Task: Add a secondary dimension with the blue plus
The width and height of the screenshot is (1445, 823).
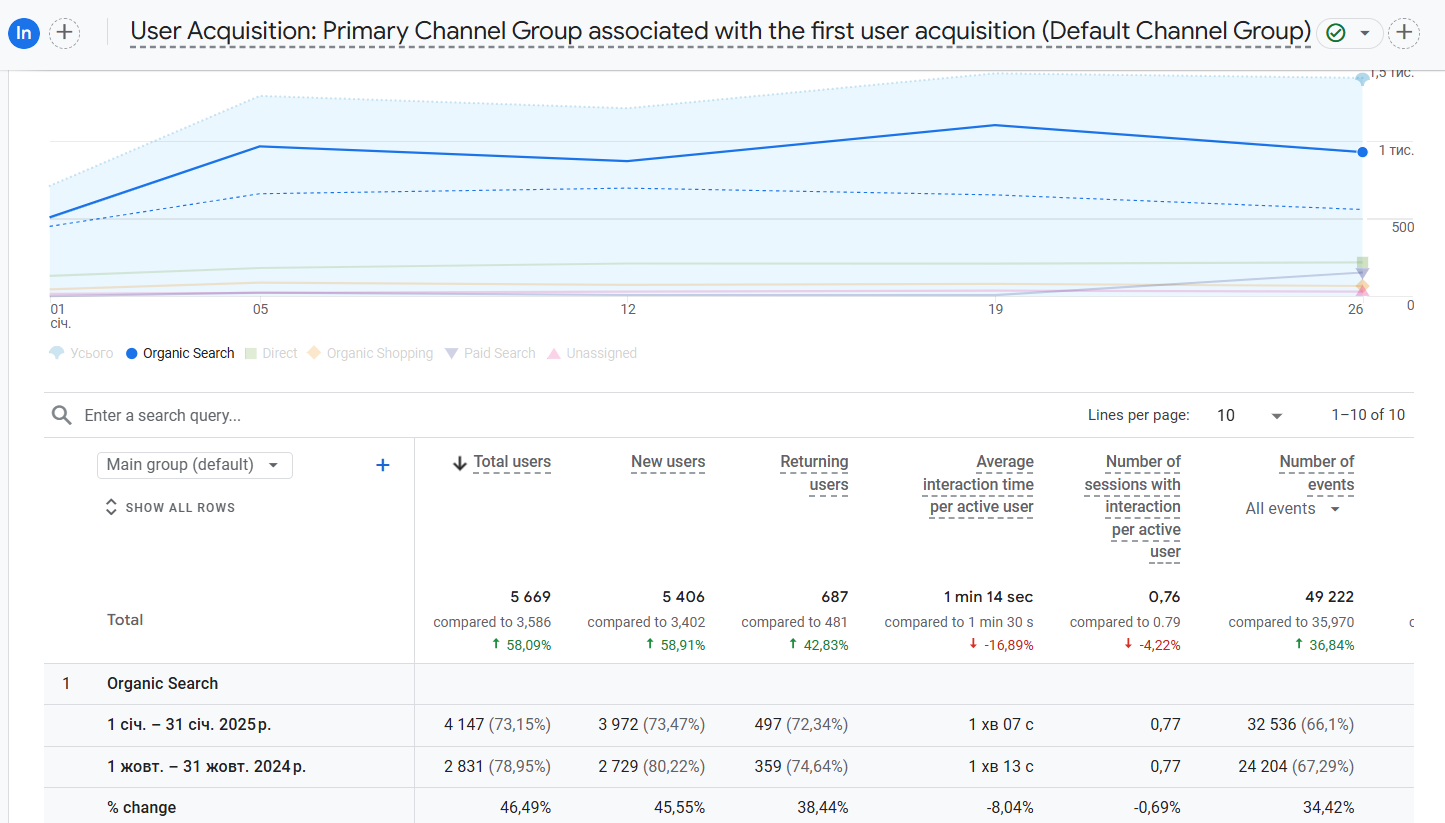Action: [382, 465]
